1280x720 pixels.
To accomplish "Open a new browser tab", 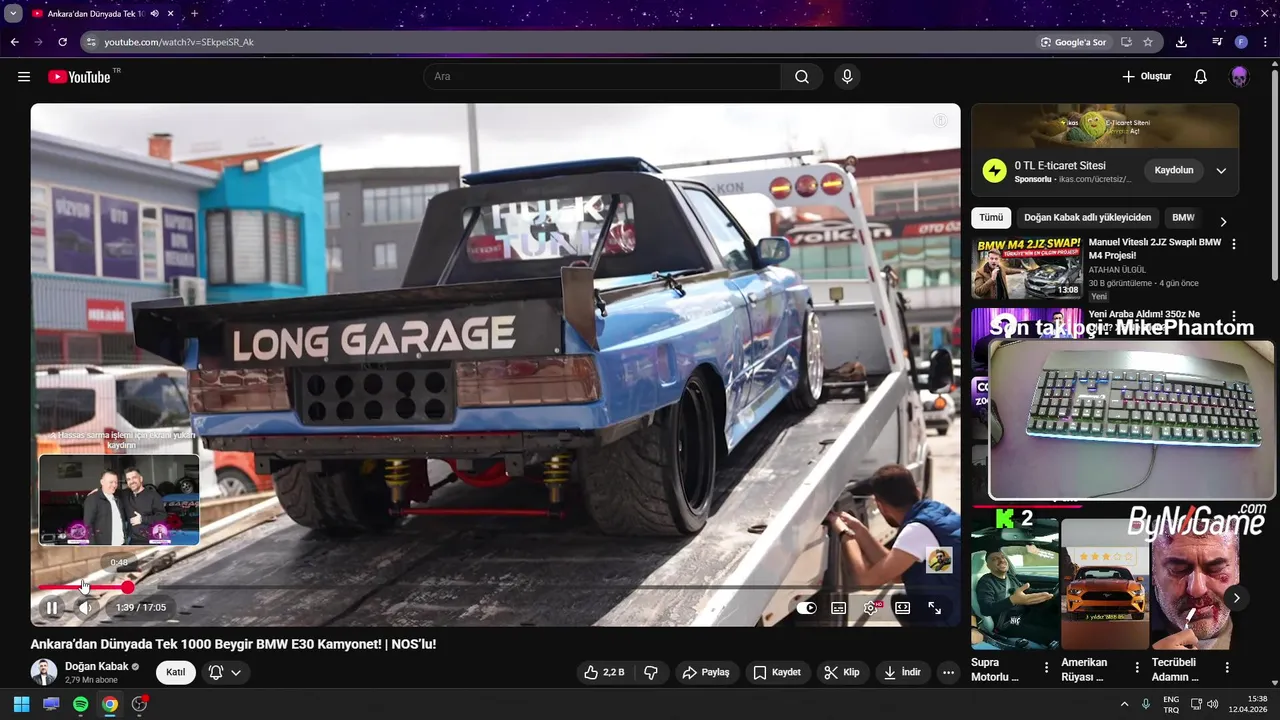I will 194,14.
